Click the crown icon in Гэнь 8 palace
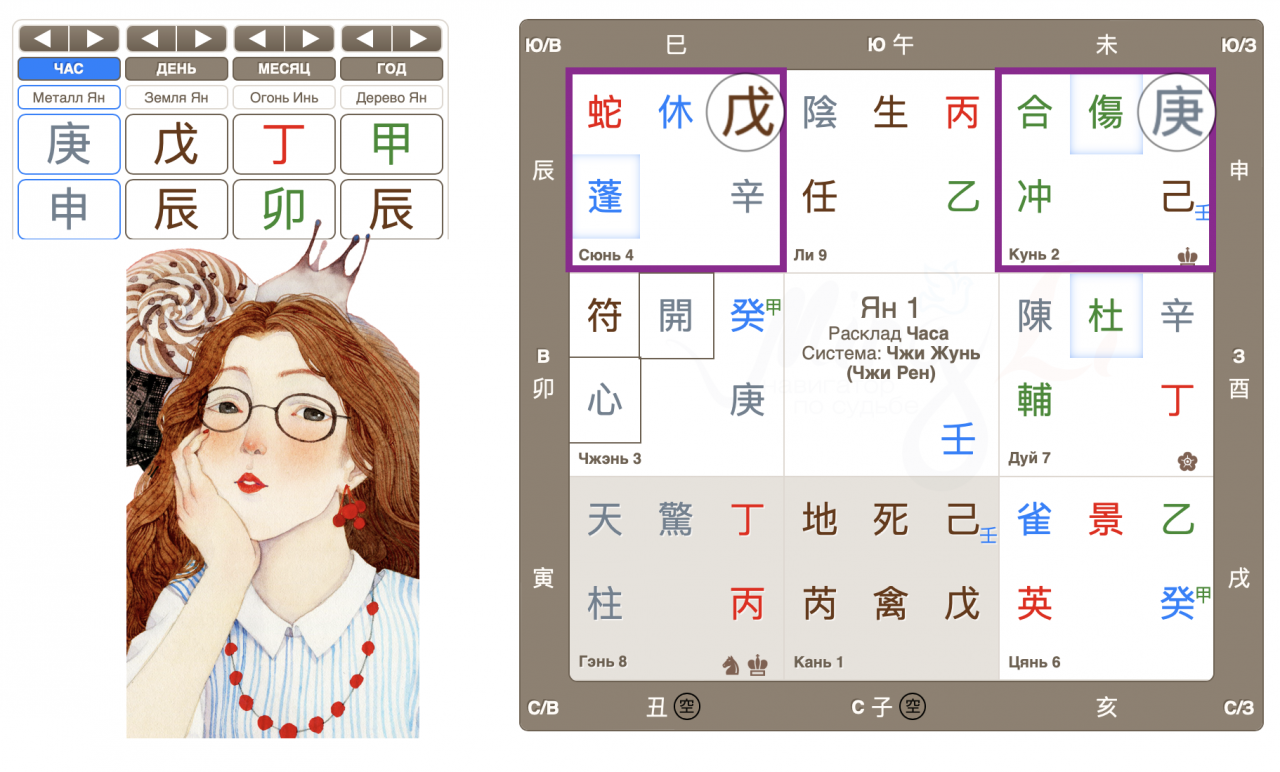This screenshot has height=772, width=1280. pyautogui.click(x=758, y=664)
